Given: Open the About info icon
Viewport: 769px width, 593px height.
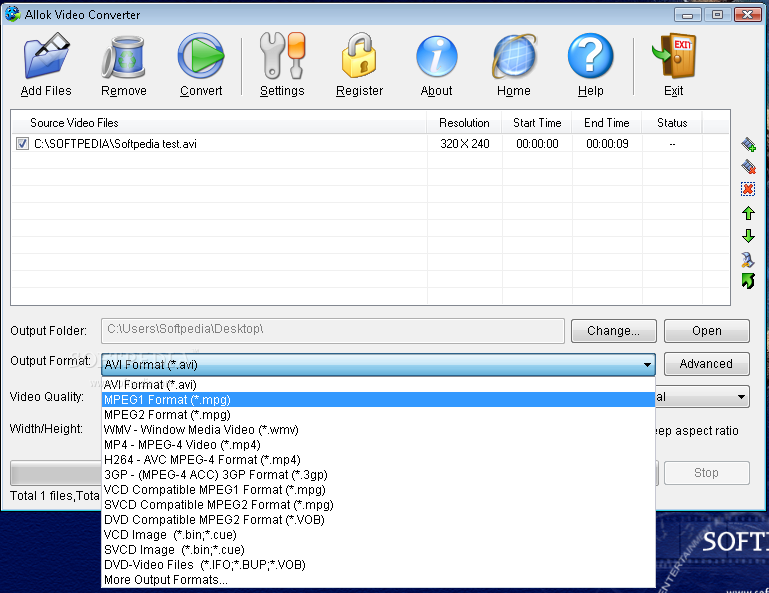Looking at the screenshot, I should pos(436,56).
